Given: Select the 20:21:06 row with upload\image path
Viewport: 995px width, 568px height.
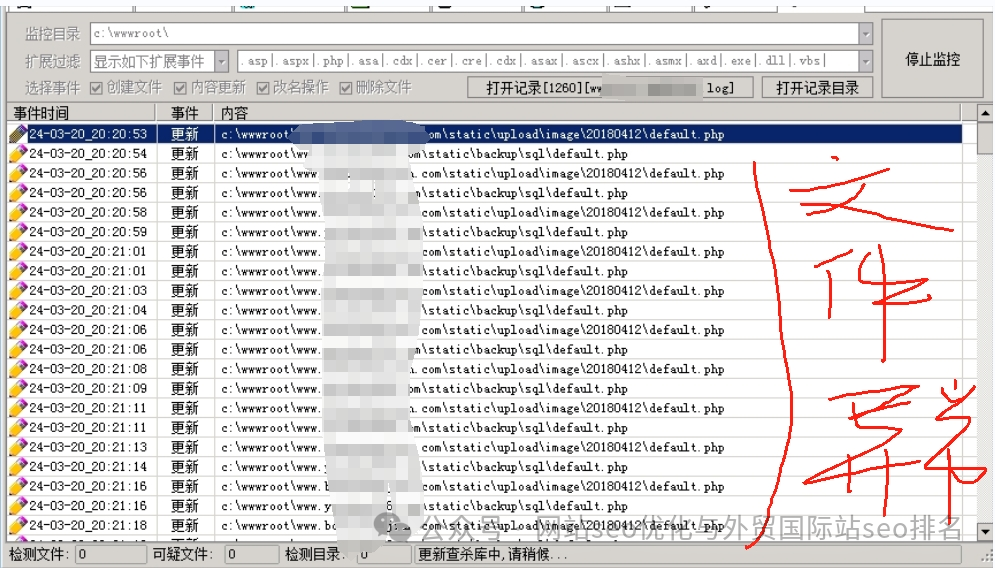Looking at the screenshot, I should coord(485,329).
